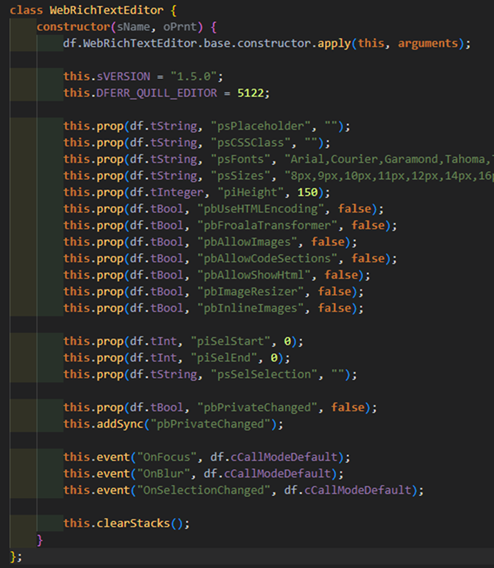
Task: Click false on the pbAllowImages line
Action: [327, 242]
